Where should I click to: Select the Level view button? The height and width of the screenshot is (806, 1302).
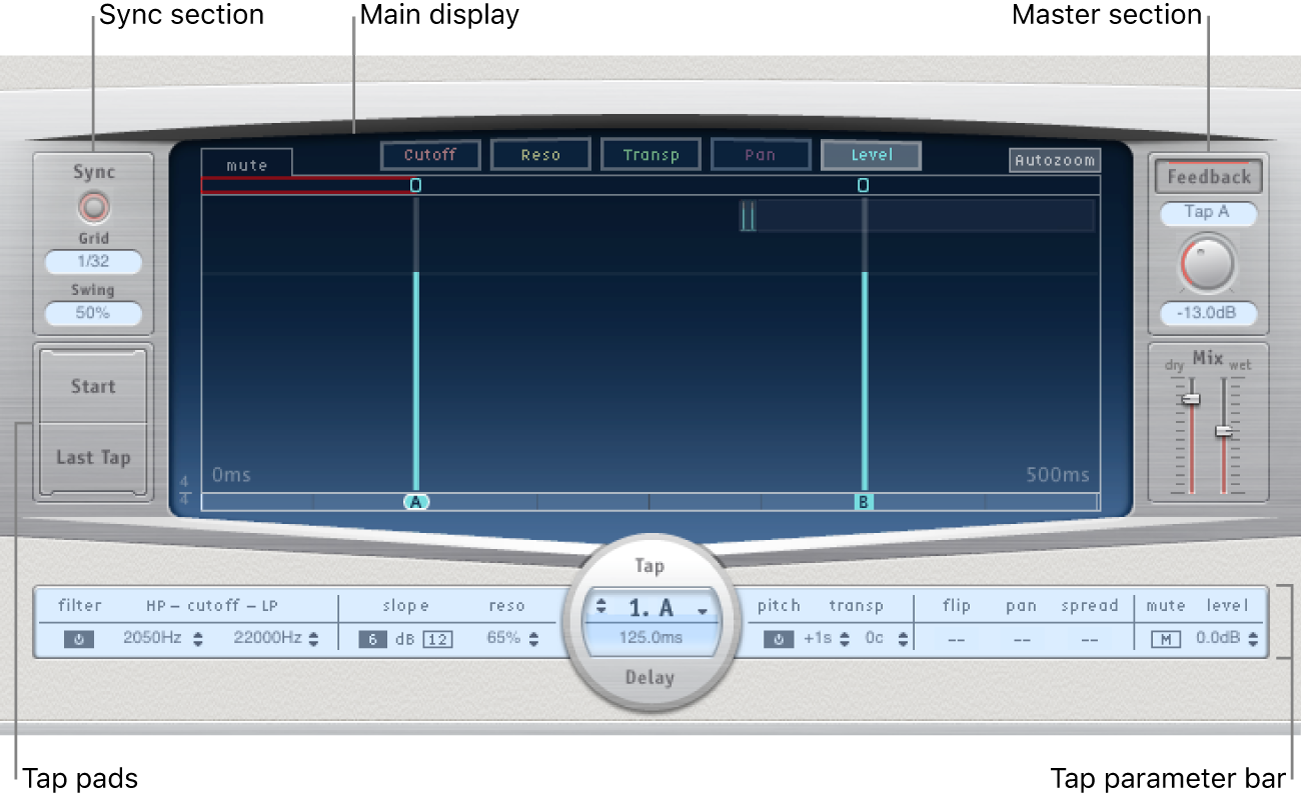click(870, 154)
